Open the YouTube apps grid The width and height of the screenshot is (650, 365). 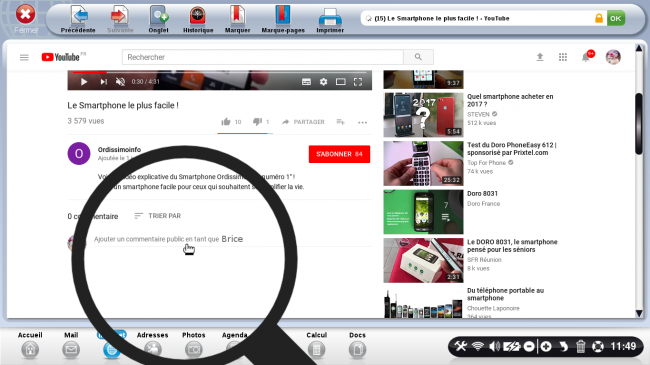[x=563, y=57]
